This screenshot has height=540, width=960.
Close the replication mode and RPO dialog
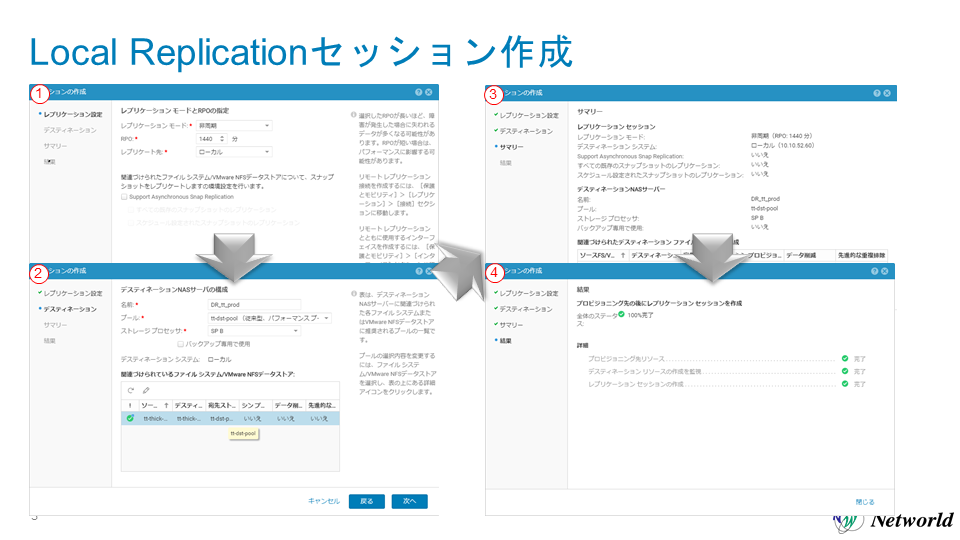[429, 92]
